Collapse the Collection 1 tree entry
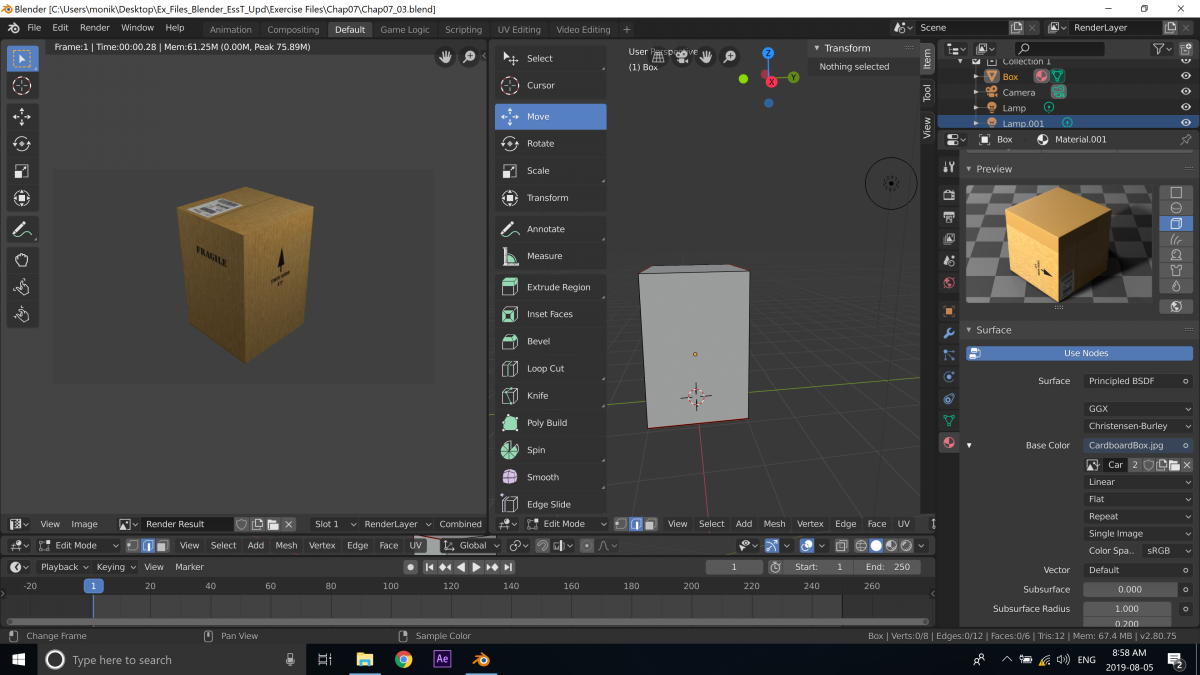 click(x=958, y=60)
